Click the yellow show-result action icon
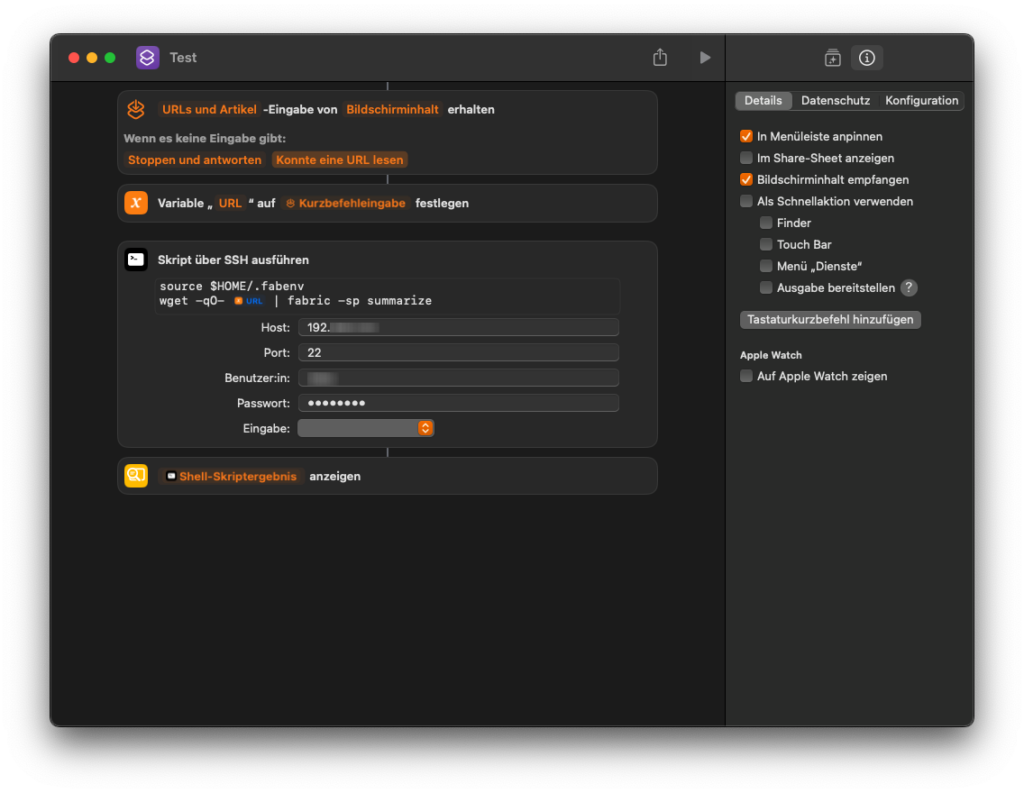Viewport: 1024px width, 793px height. coord(136,476)
